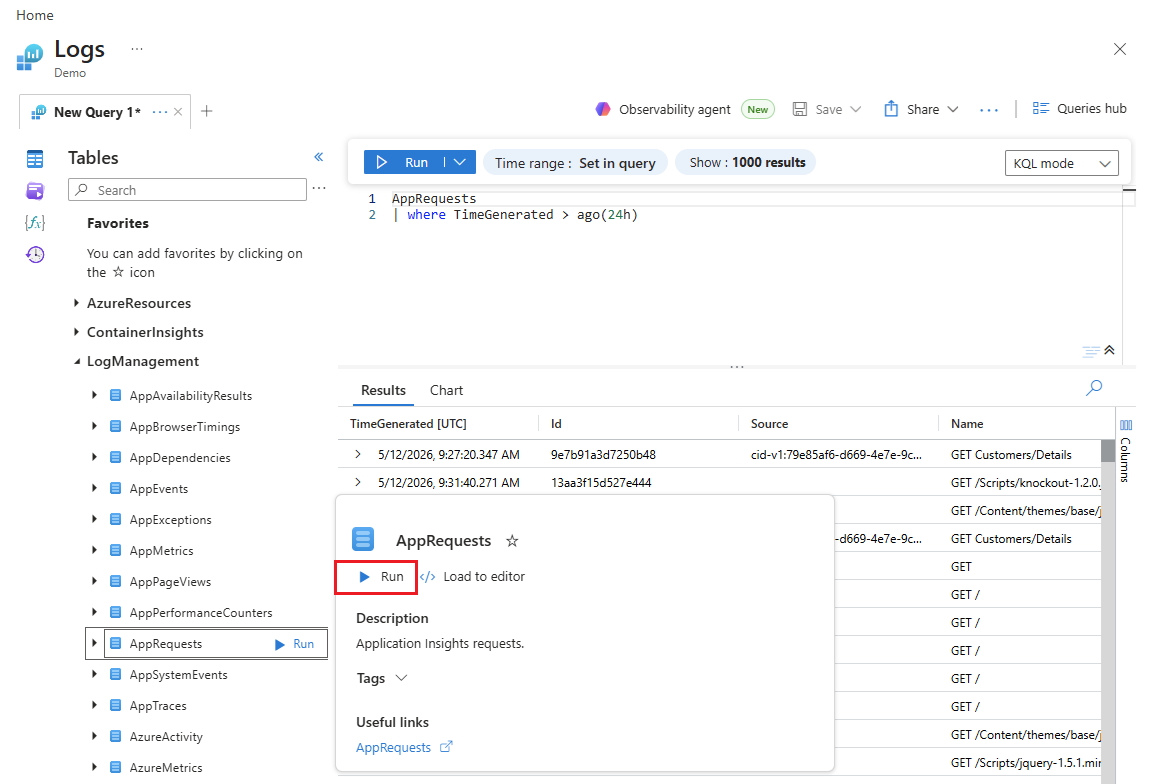Click the Logs app icon in the header
The image size is (1149, 784).
30,56
